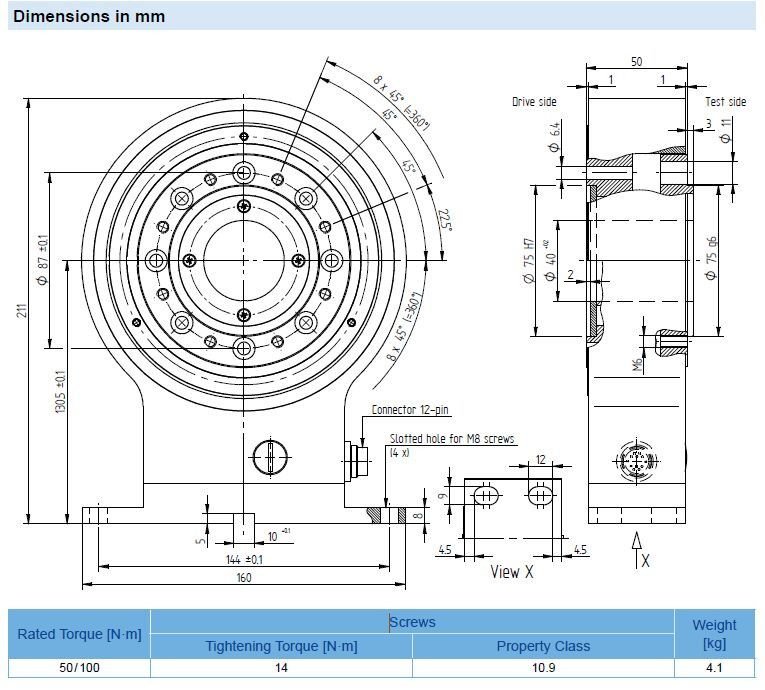Screen dimensions: 765x690
Task: Click the "Rated Torque [N·m]" header cell
Action: click(x=79, y=634)
